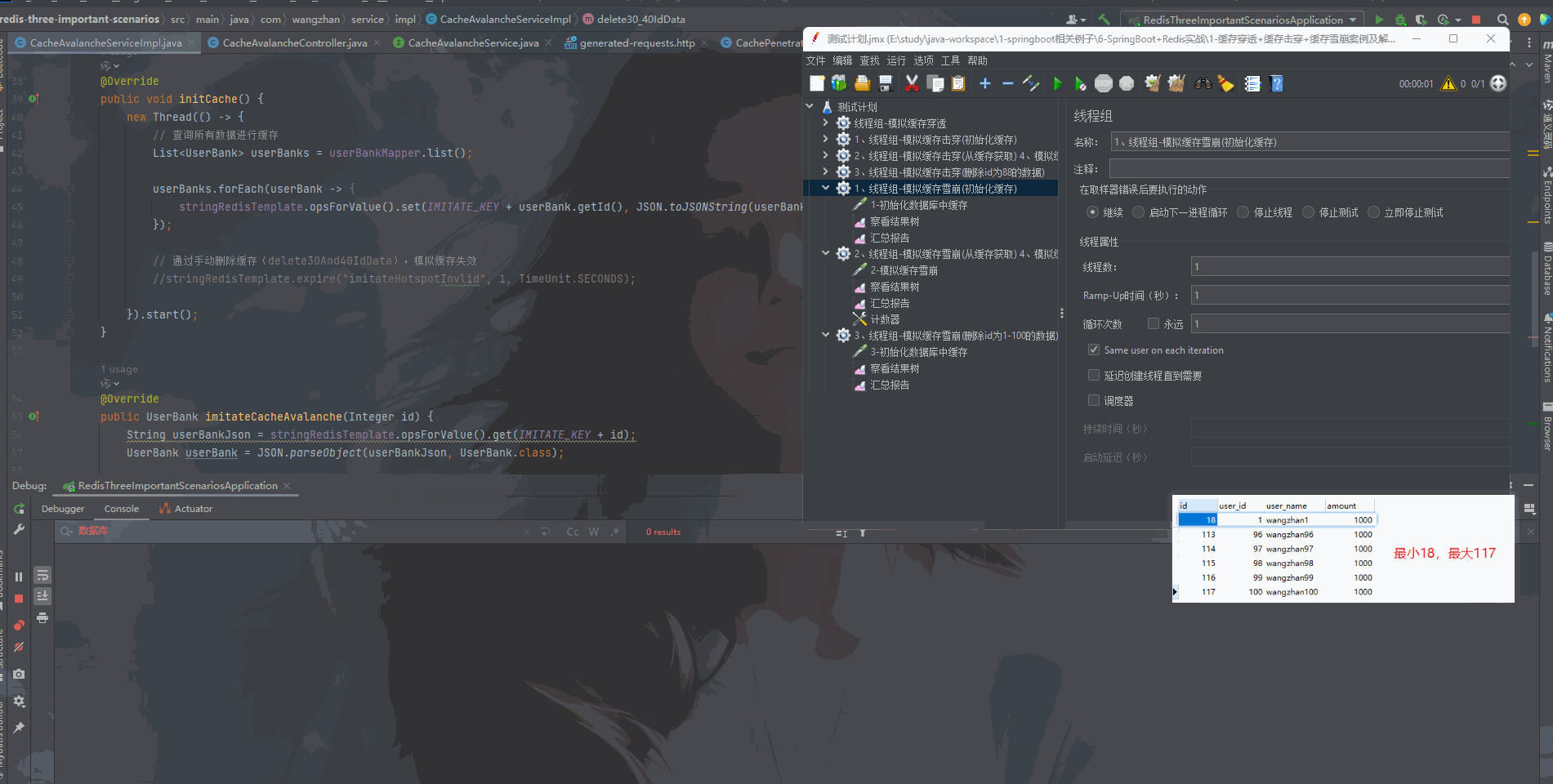This screenshot has height=784, width=1553.
Task: Collapse 2、线程组-模拟缓存雪崩(从缓存获取) node
Action: click(826, 253)
